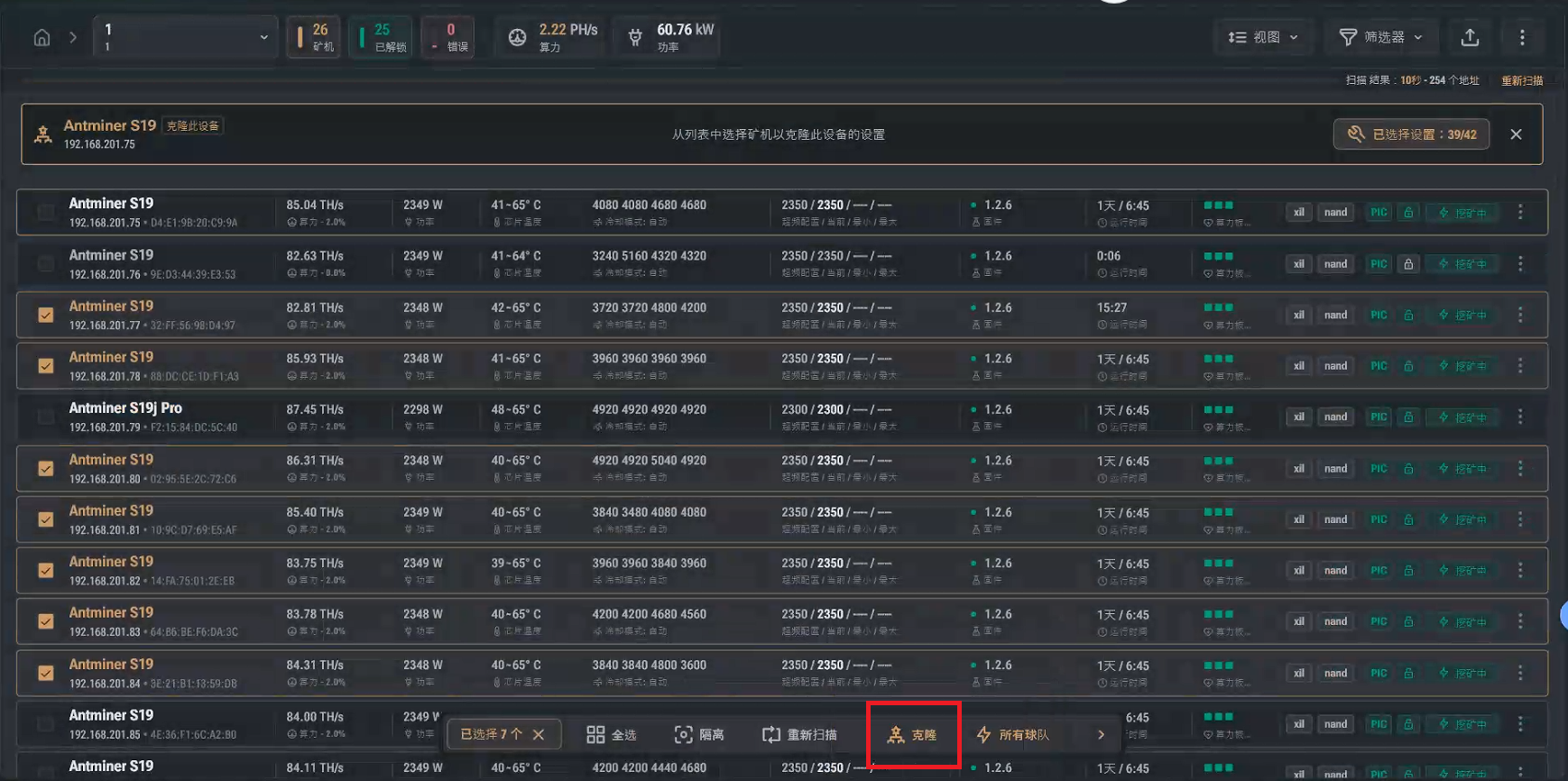Click the 87.45 TH/s hashrate value
Screen dimensions: 1568x781
[x=315, y=409]
